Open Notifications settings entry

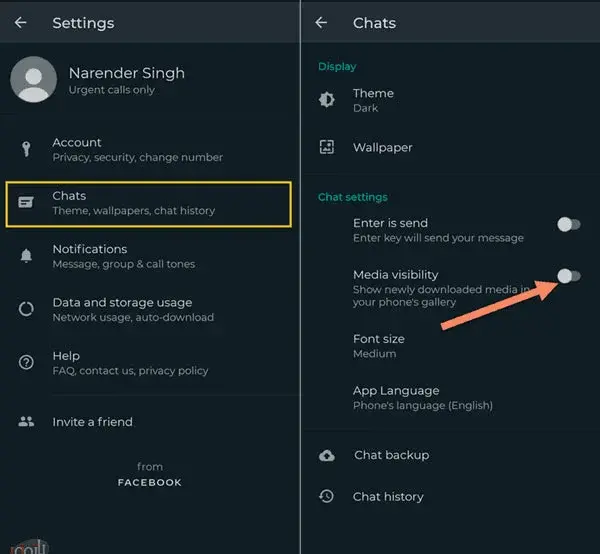[x=149, y=256]
